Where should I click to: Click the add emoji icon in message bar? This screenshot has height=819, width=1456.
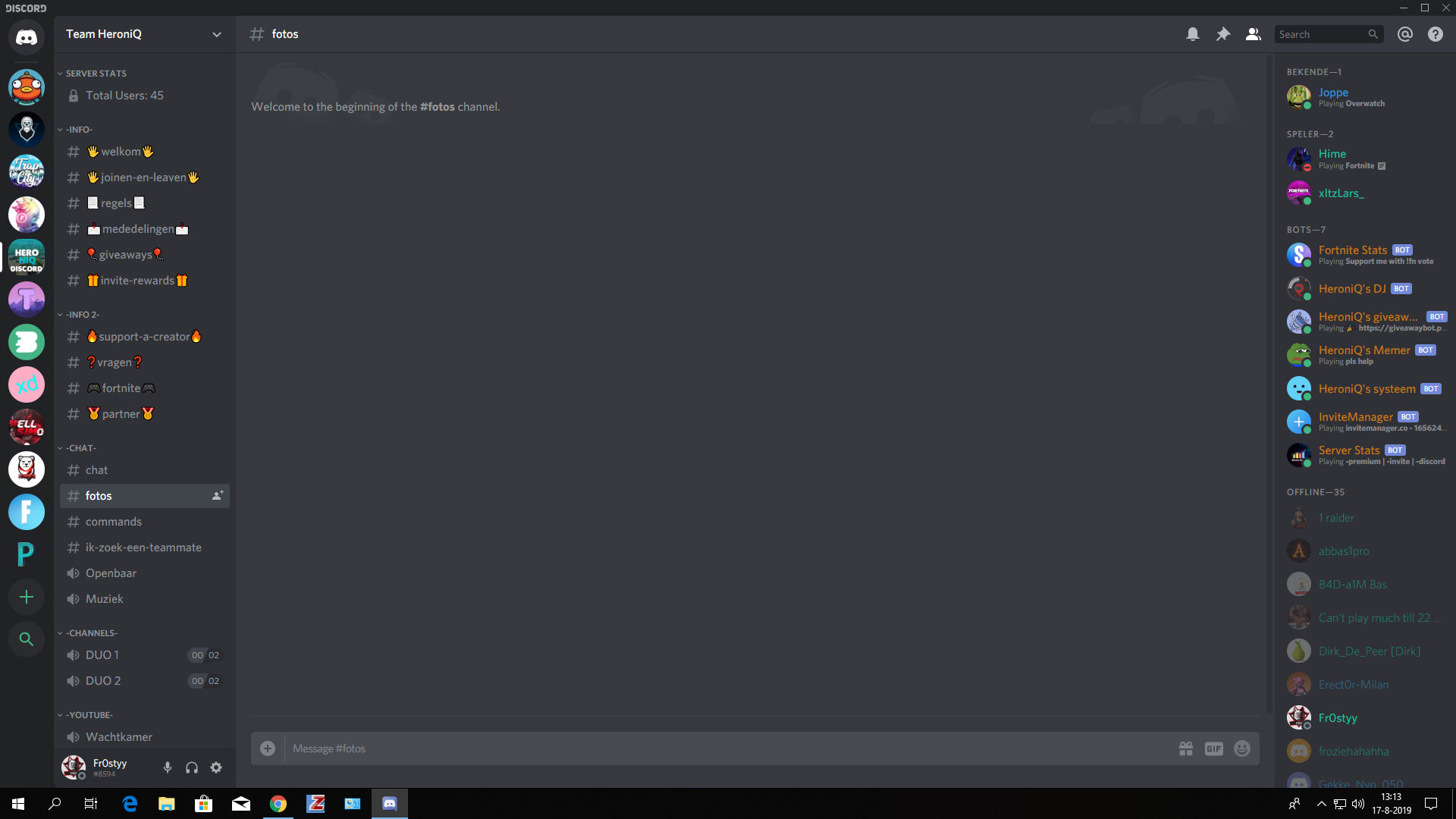1242,748
